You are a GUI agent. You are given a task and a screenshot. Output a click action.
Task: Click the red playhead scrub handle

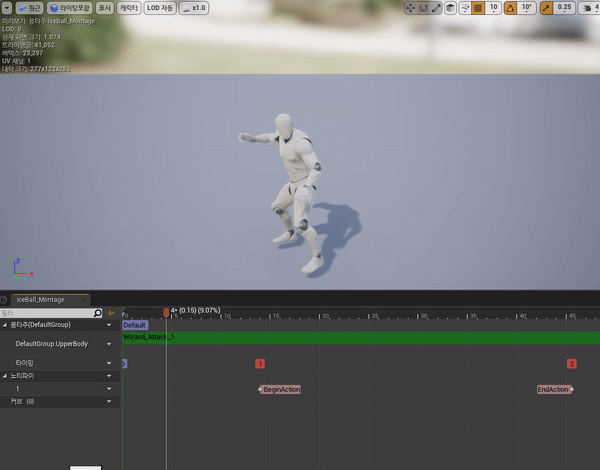(166, 313)
